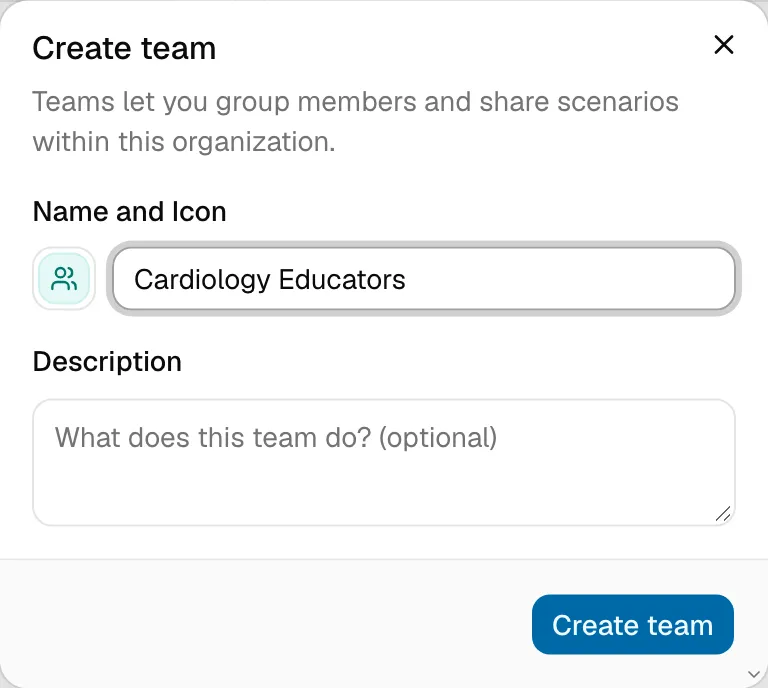
Task: Click the scroll-down chevron at the dialog corner
Action: pos(754,674)
